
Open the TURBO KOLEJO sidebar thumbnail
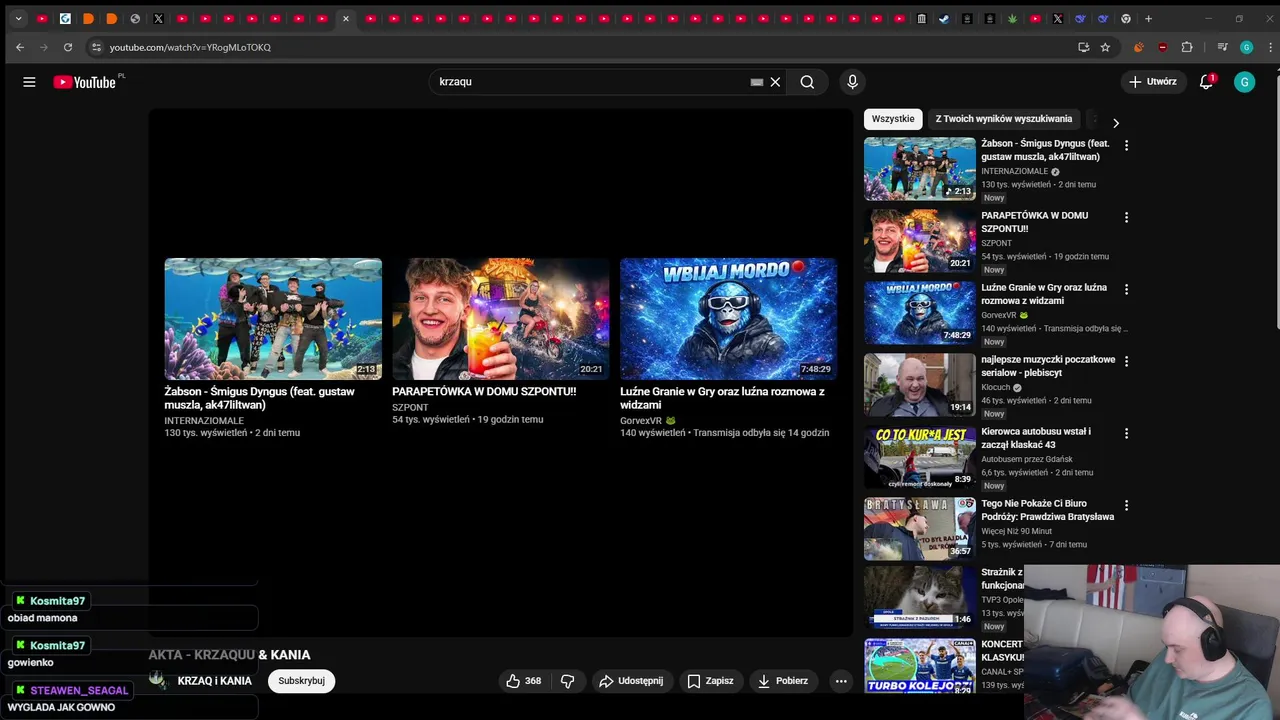(x=920, y=667)
